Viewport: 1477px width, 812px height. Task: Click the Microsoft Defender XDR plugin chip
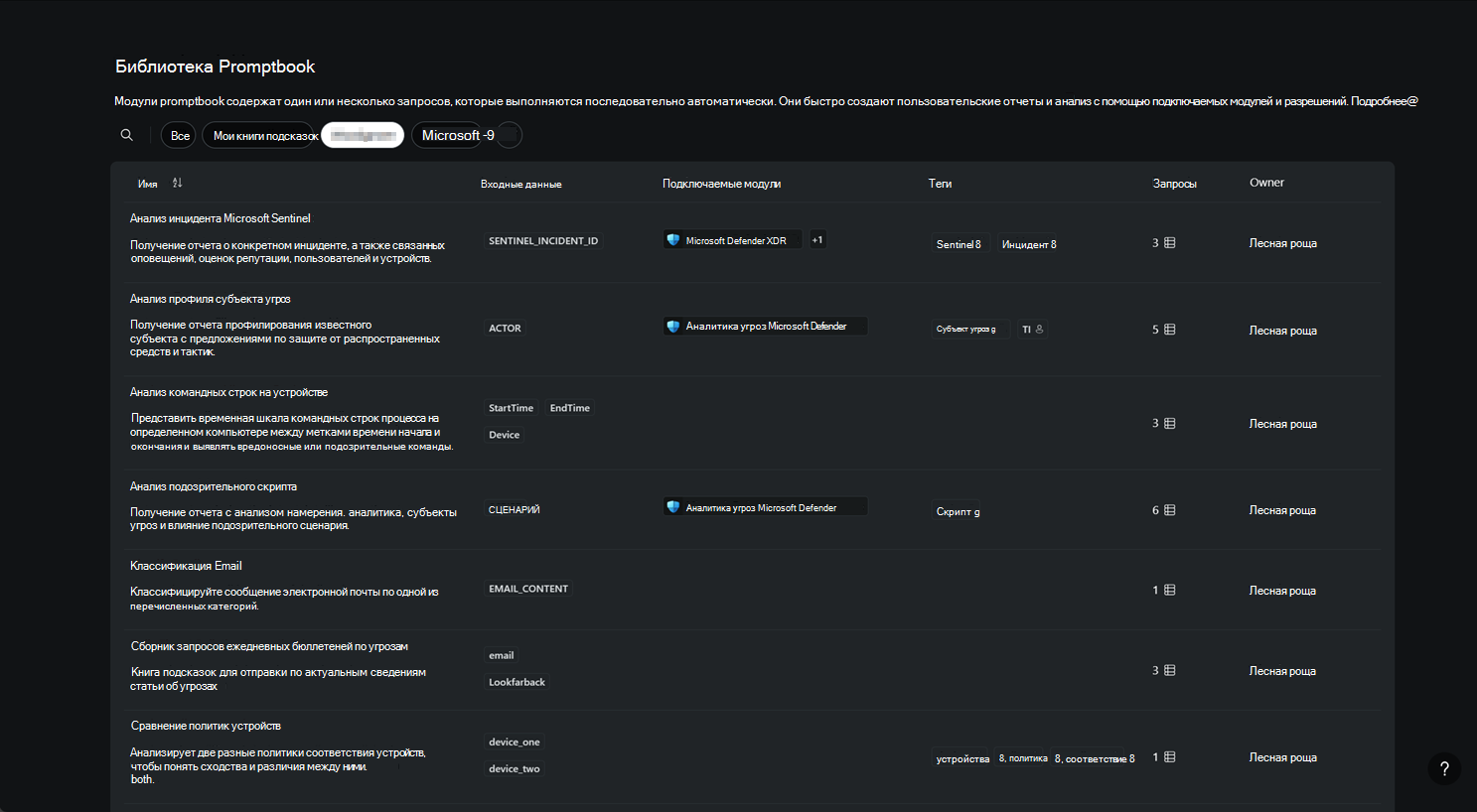(x=733, y=240)
